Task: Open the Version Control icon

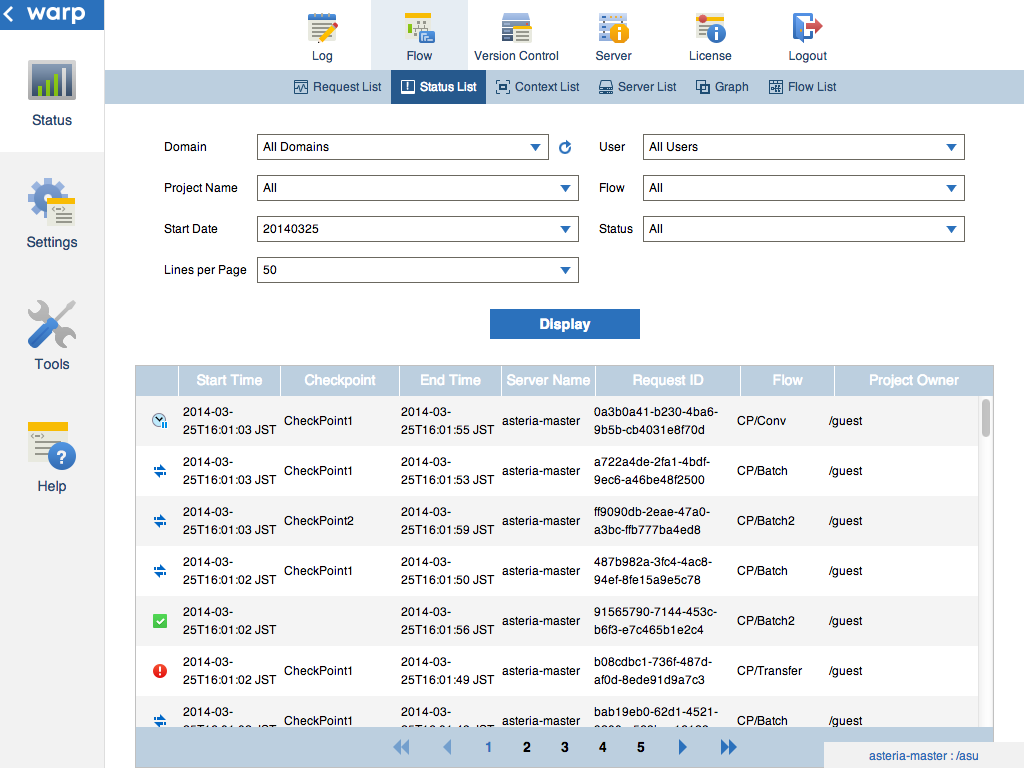Action: tap(516, 36)
